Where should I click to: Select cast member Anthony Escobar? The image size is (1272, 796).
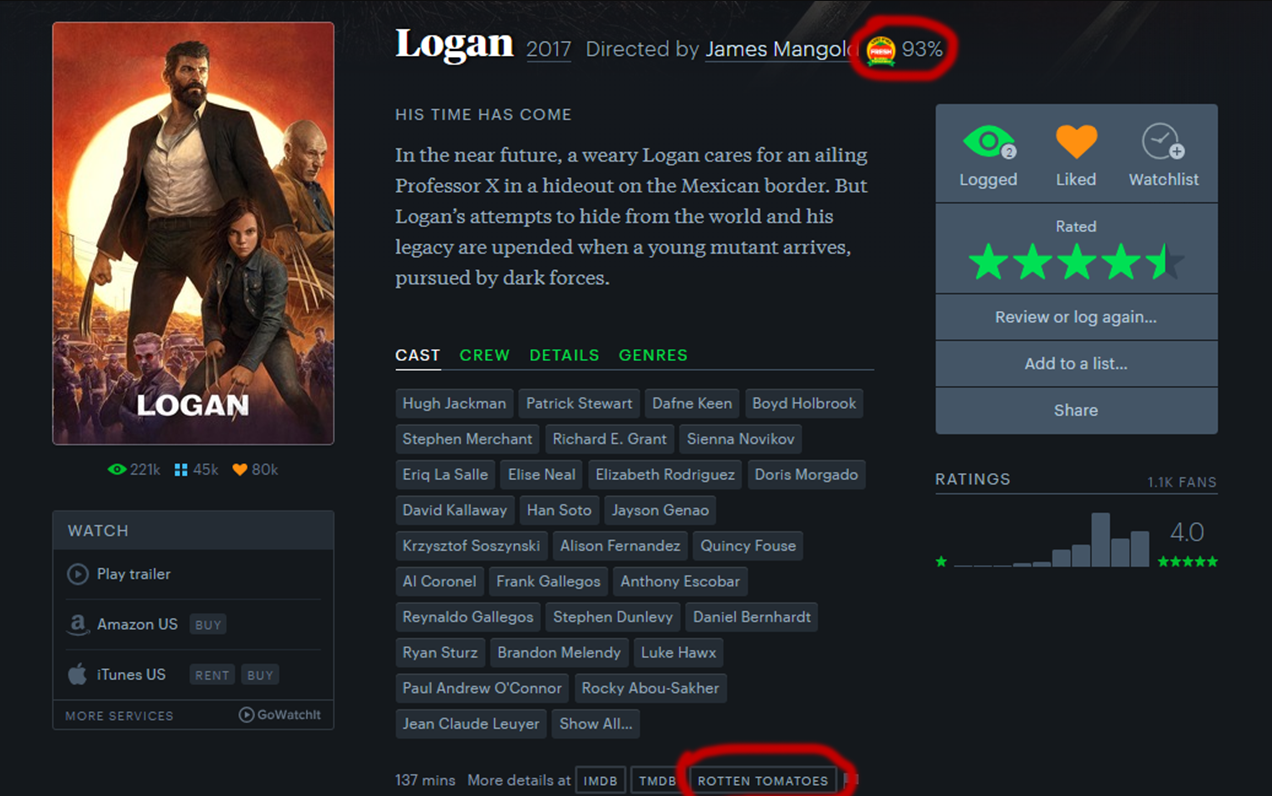coord(680,581)
